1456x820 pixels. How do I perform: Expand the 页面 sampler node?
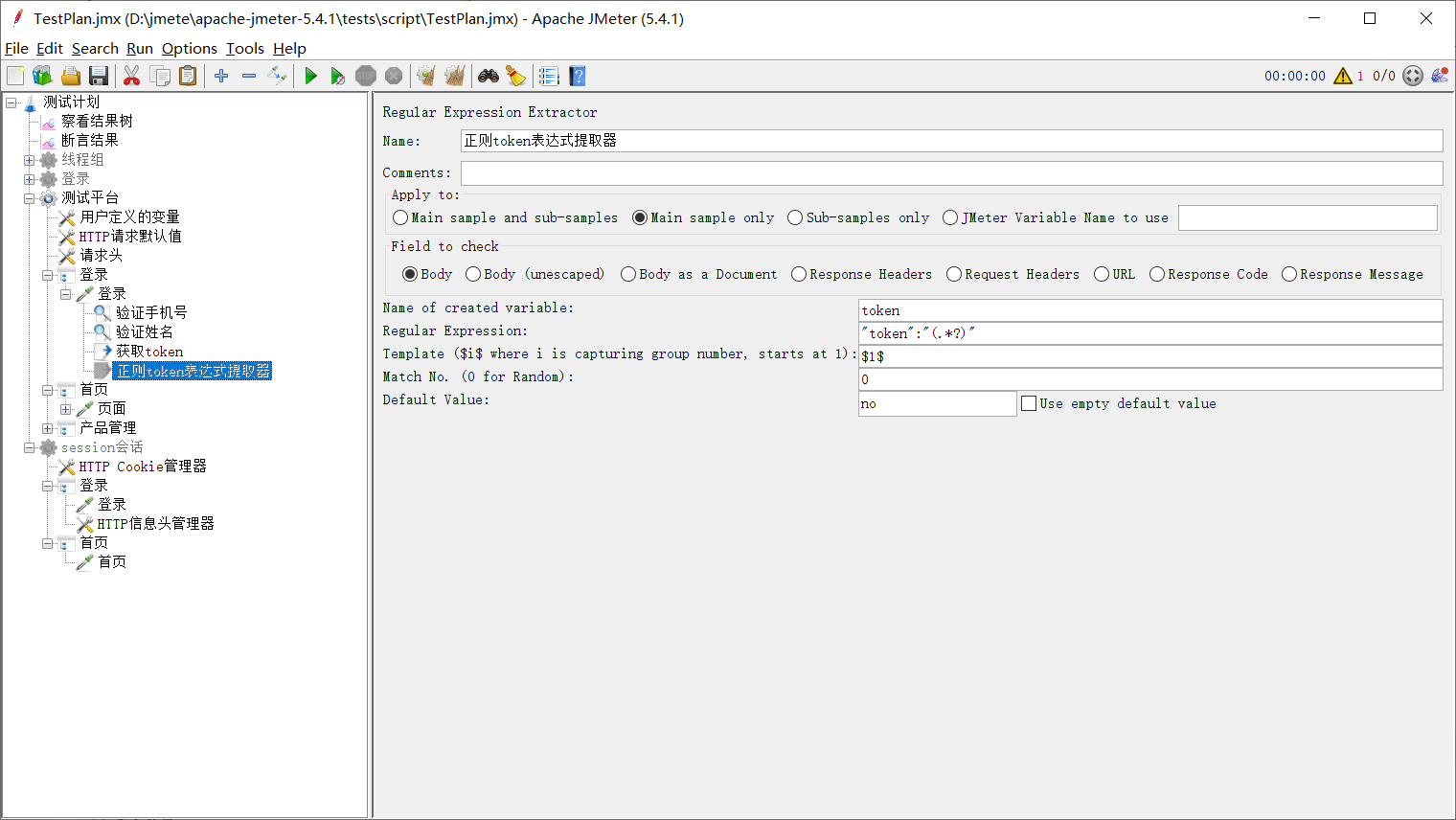coord(66,409)
